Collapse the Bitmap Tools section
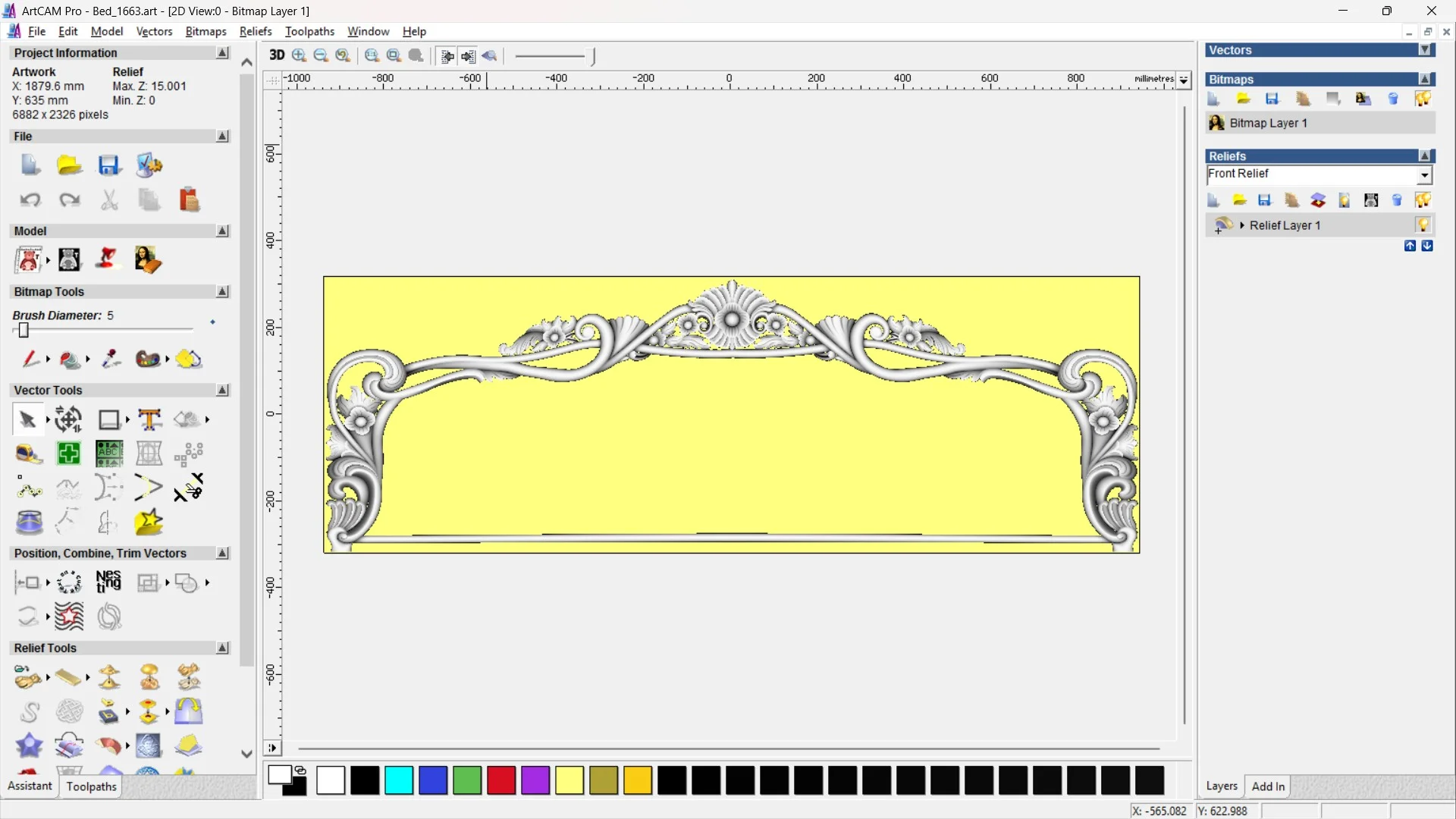The height and width of the screenshot is (819, 1456). 222,292
